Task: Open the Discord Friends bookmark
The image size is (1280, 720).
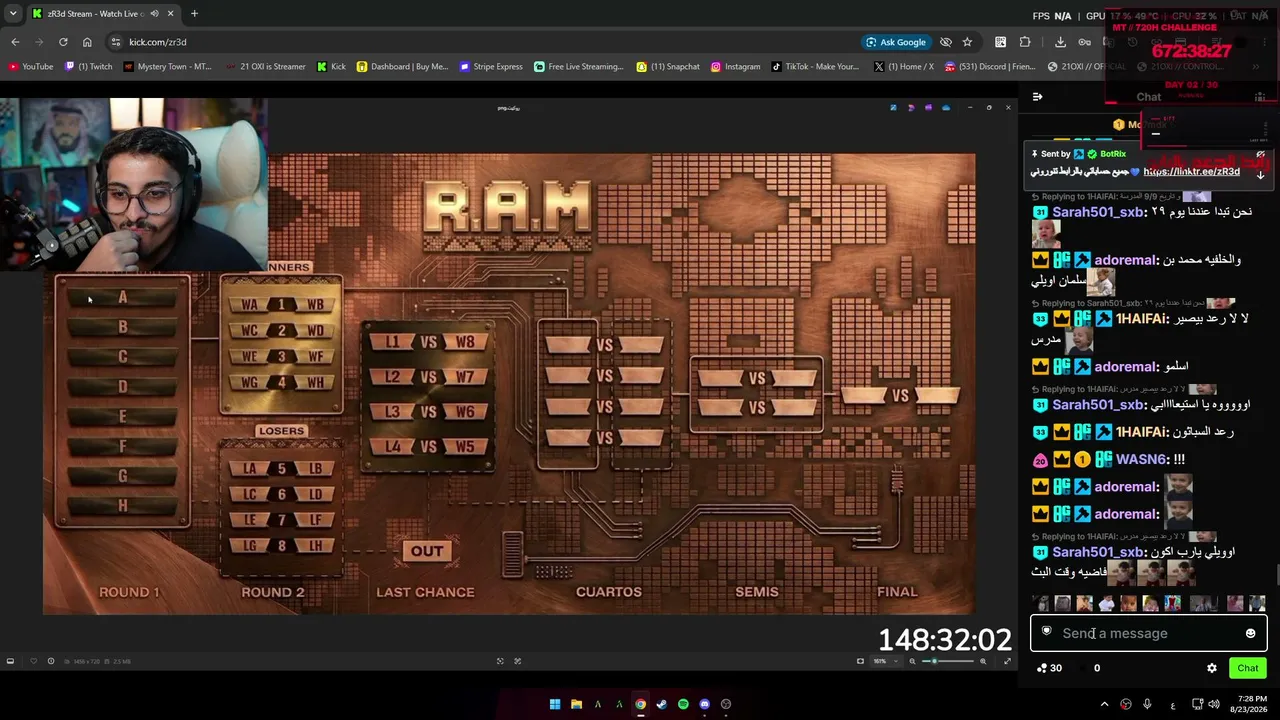Action: (990, 67)
